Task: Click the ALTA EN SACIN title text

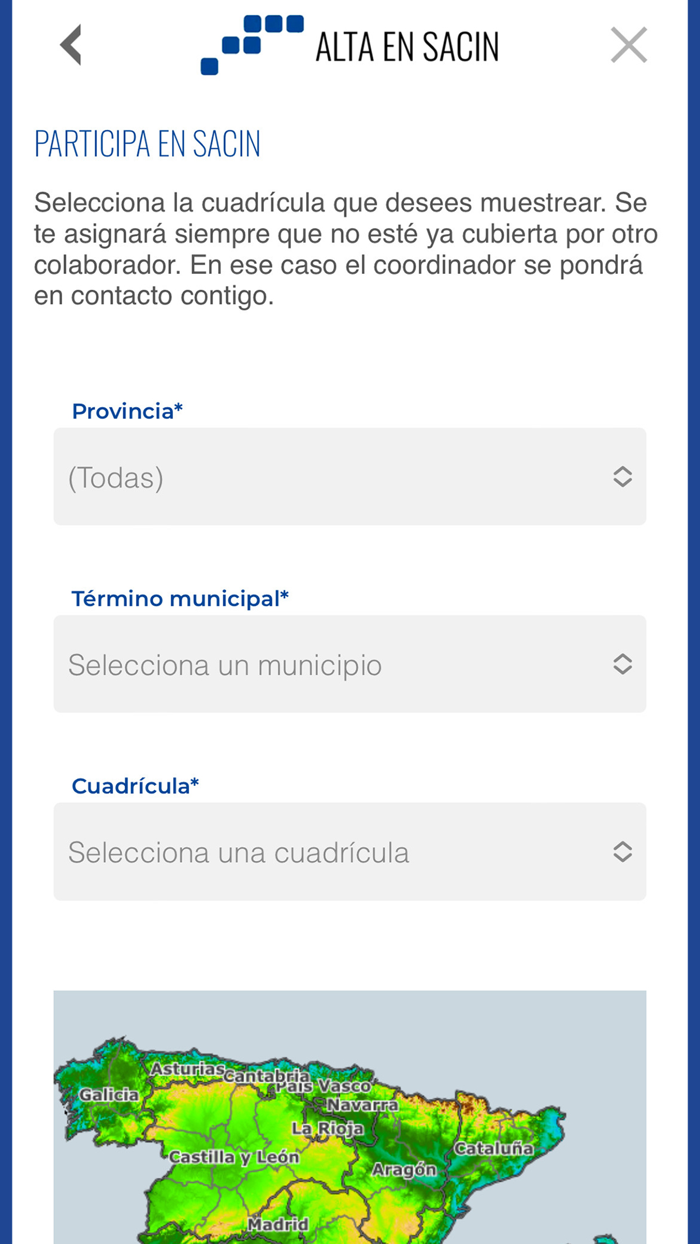Action: click(x=408, y=44)
